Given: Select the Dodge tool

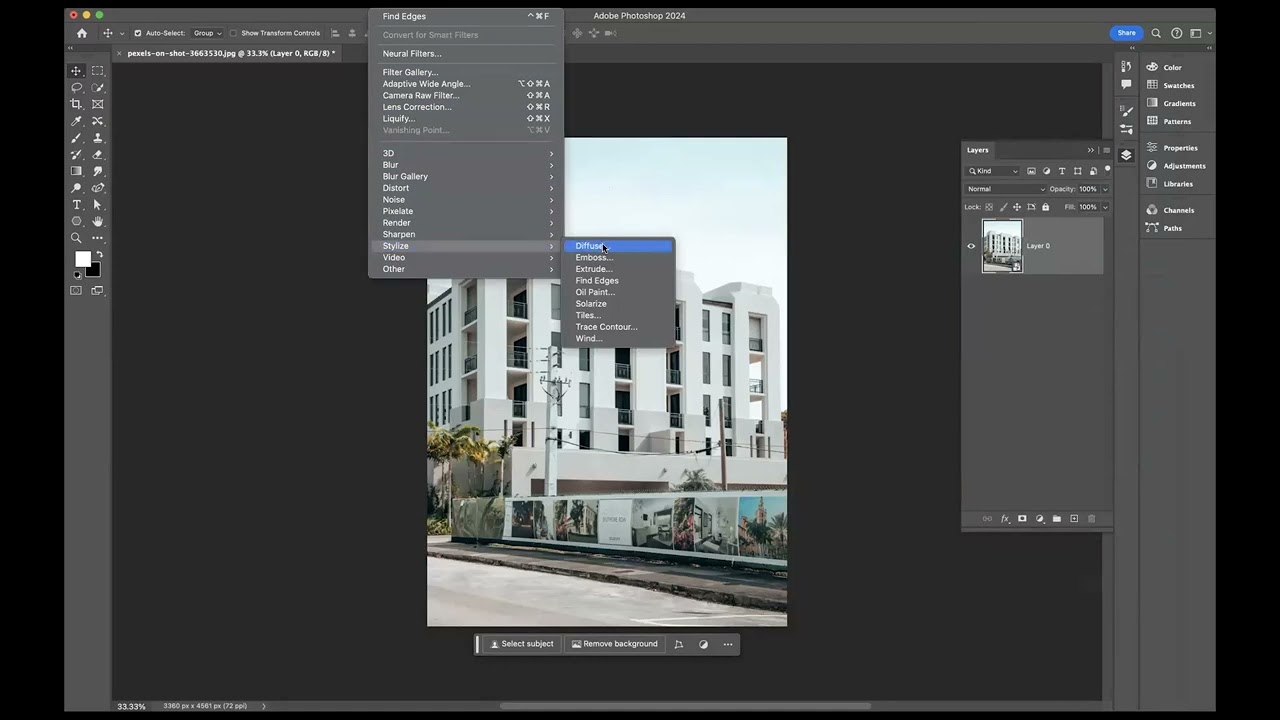Looking at the screenshot, I should pos(76,188).
